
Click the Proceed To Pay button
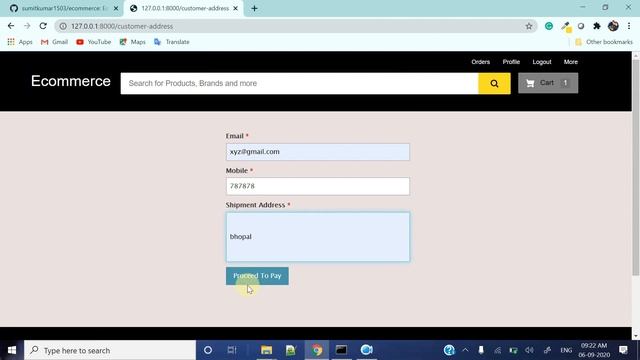(257, 276)
